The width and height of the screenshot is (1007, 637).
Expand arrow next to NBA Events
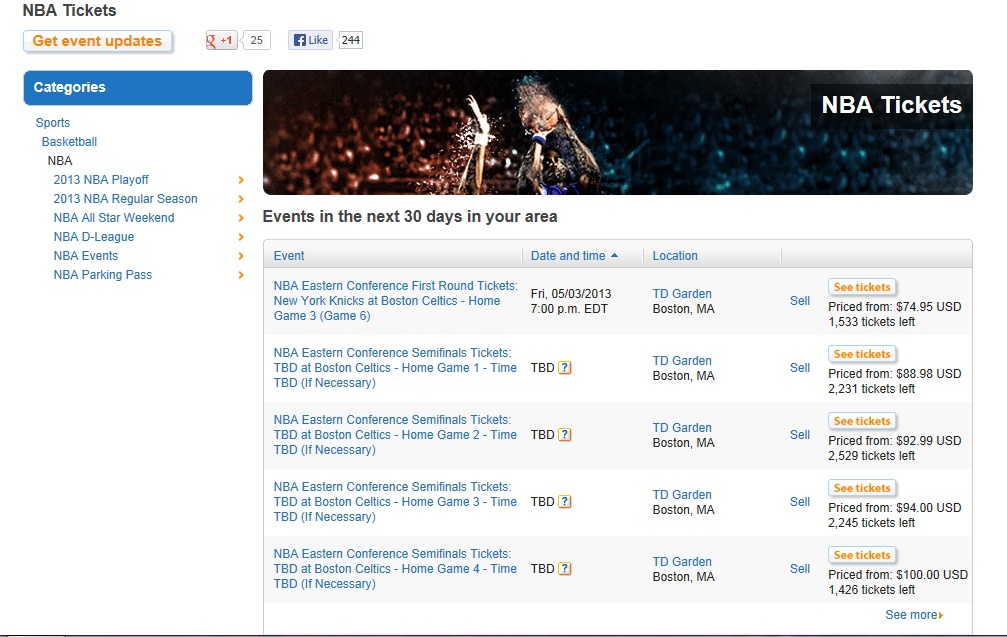[241, 256]
